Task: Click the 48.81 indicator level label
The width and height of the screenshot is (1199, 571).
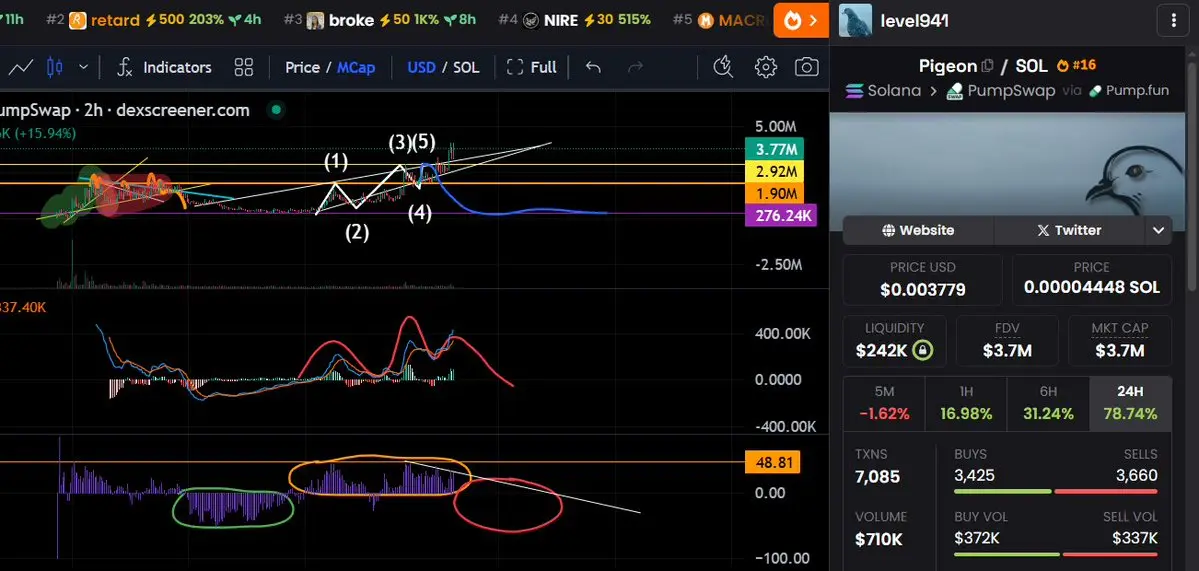Action: [772, 462]
